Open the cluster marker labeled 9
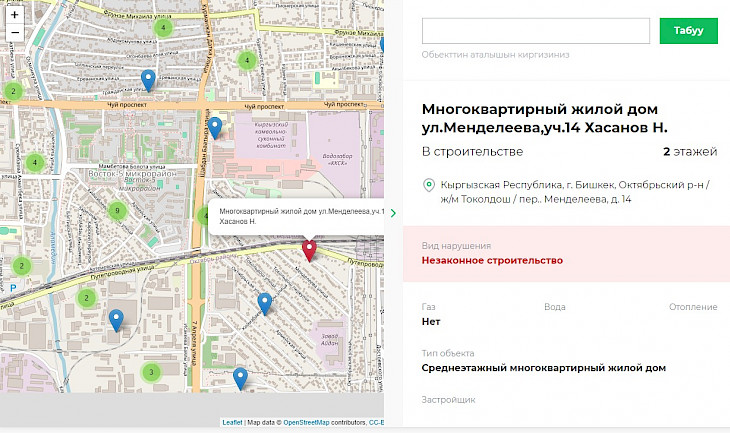Screen dimensions: 730x433 (118, 211)
